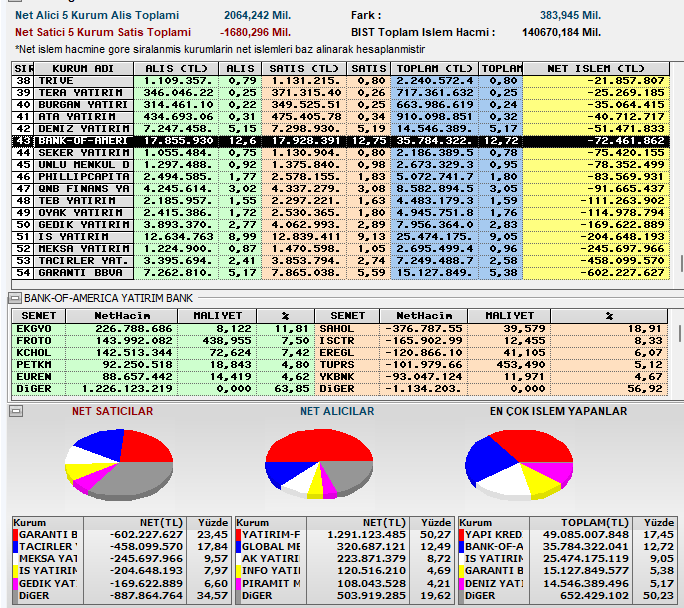Image resolution: width=684 pixels, height=608 pixels.
Task: Click the EUREN stock row
Action: click(x=163, y=377)
